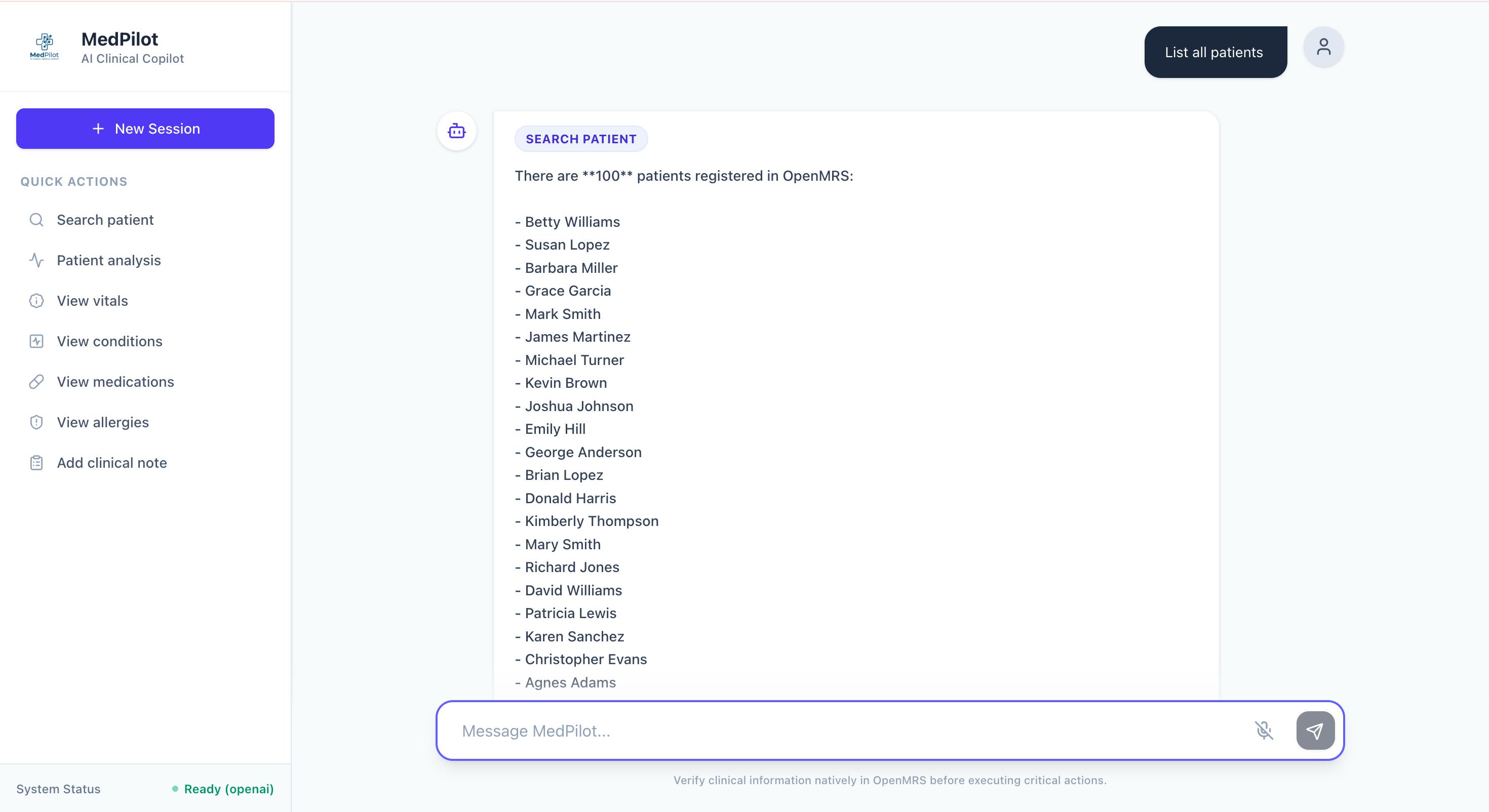Open the user profile avatar
Screen dimensions: 1489x812
click(x=1323, y=47)
